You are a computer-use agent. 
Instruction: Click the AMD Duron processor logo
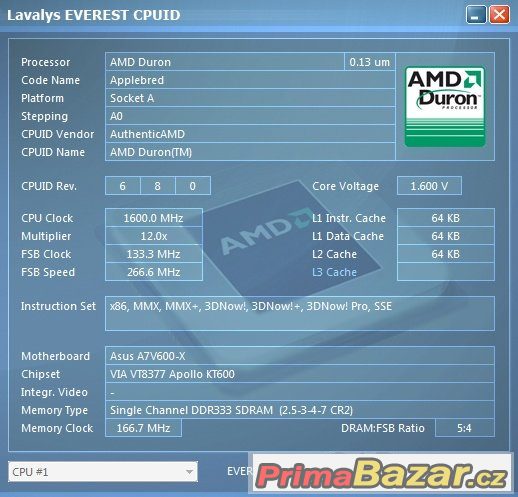pos(445,107)
